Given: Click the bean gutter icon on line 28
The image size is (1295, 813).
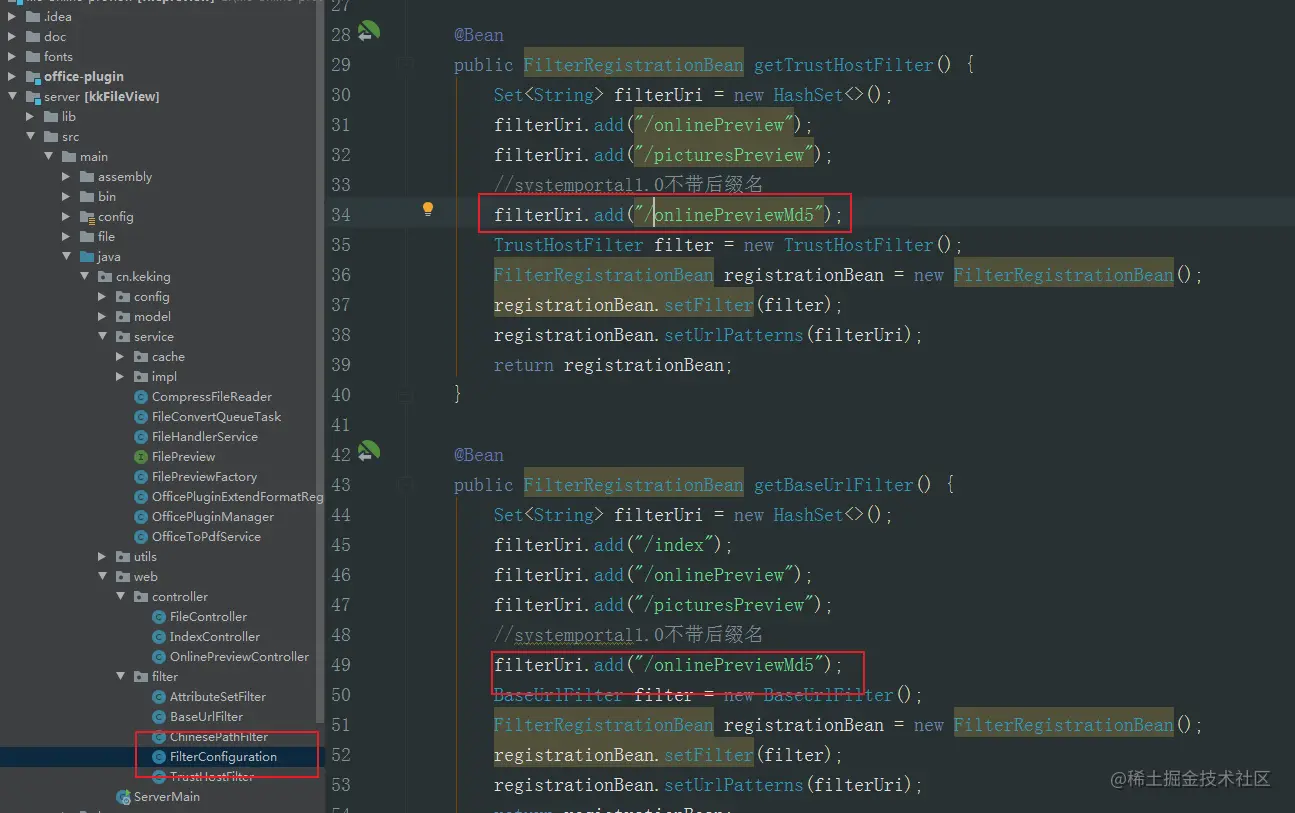Looking at the screenshot, I should [369, 32].
